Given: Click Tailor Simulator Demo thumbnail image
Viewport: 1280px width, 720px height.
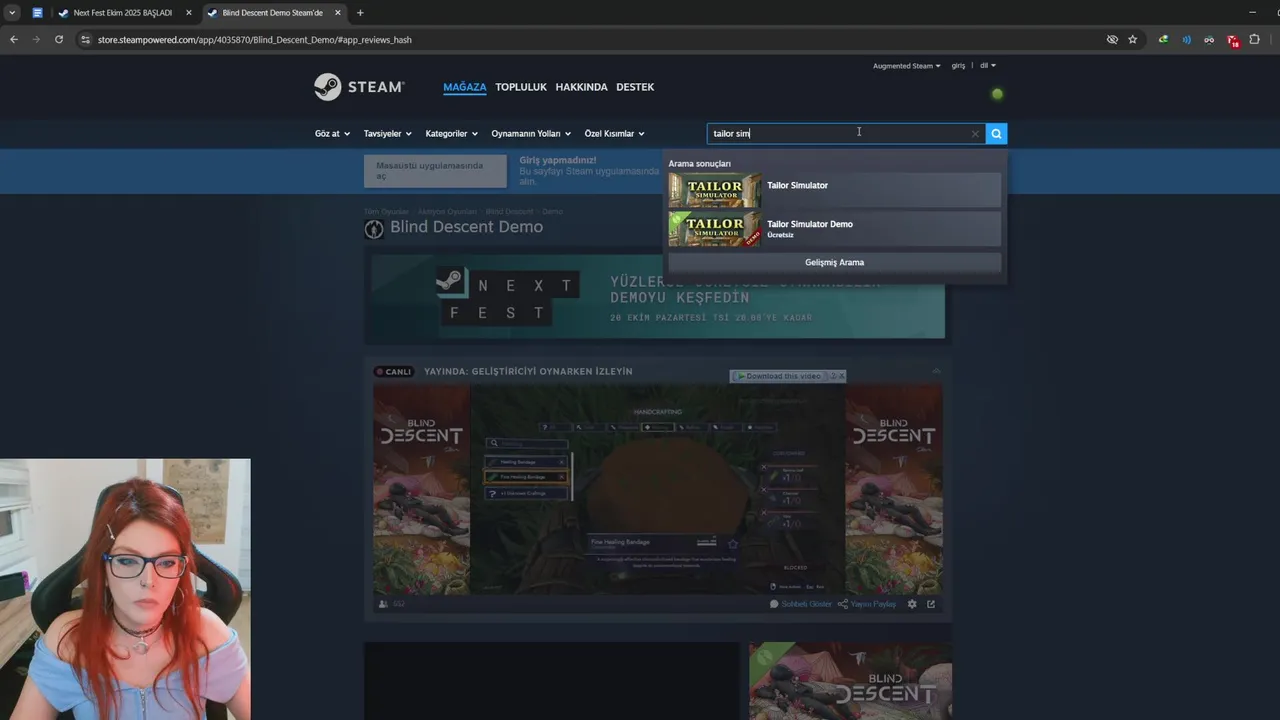Looking at the screenshot, I should click(714, 229).
